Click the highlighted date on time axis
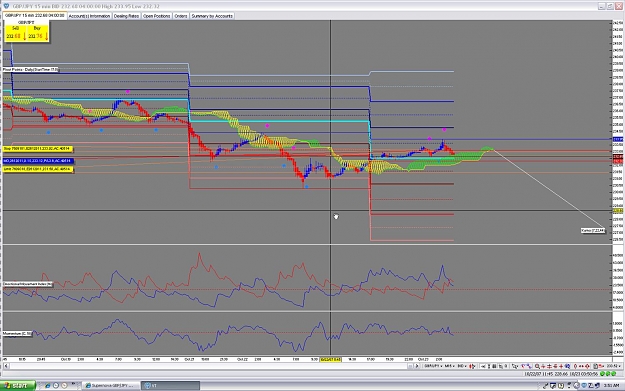The height and width of the screenshot is (391, 625). [x=330, y=359]
